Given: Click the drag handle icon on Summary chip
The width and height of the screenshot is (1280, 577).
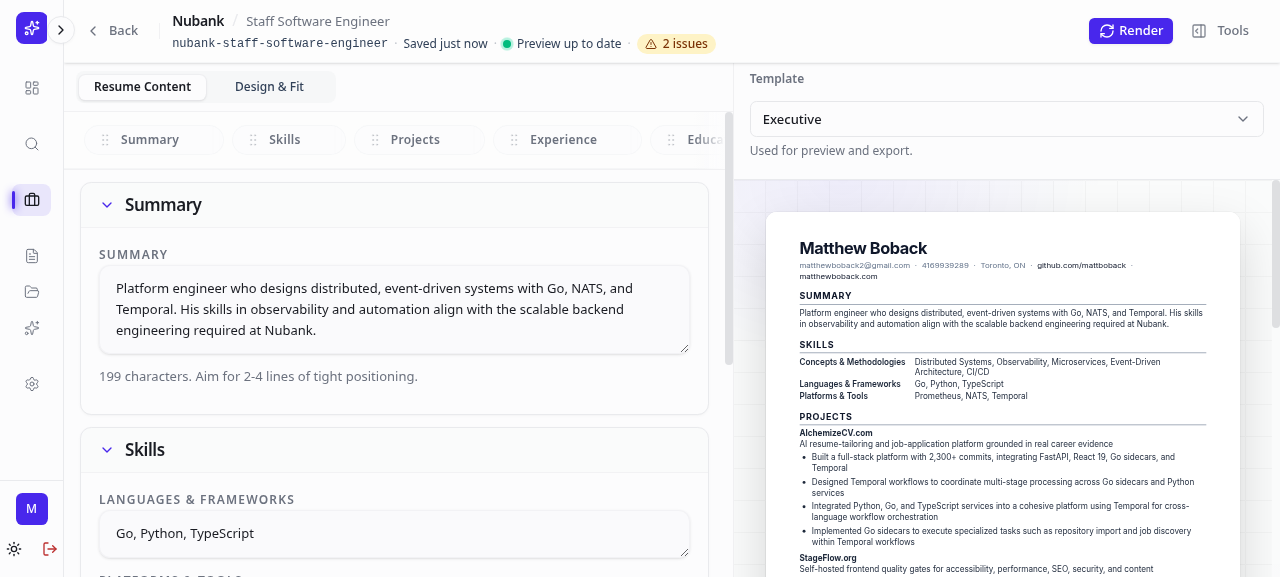Looking at the screenshot, I should click(x=104, y=140).
